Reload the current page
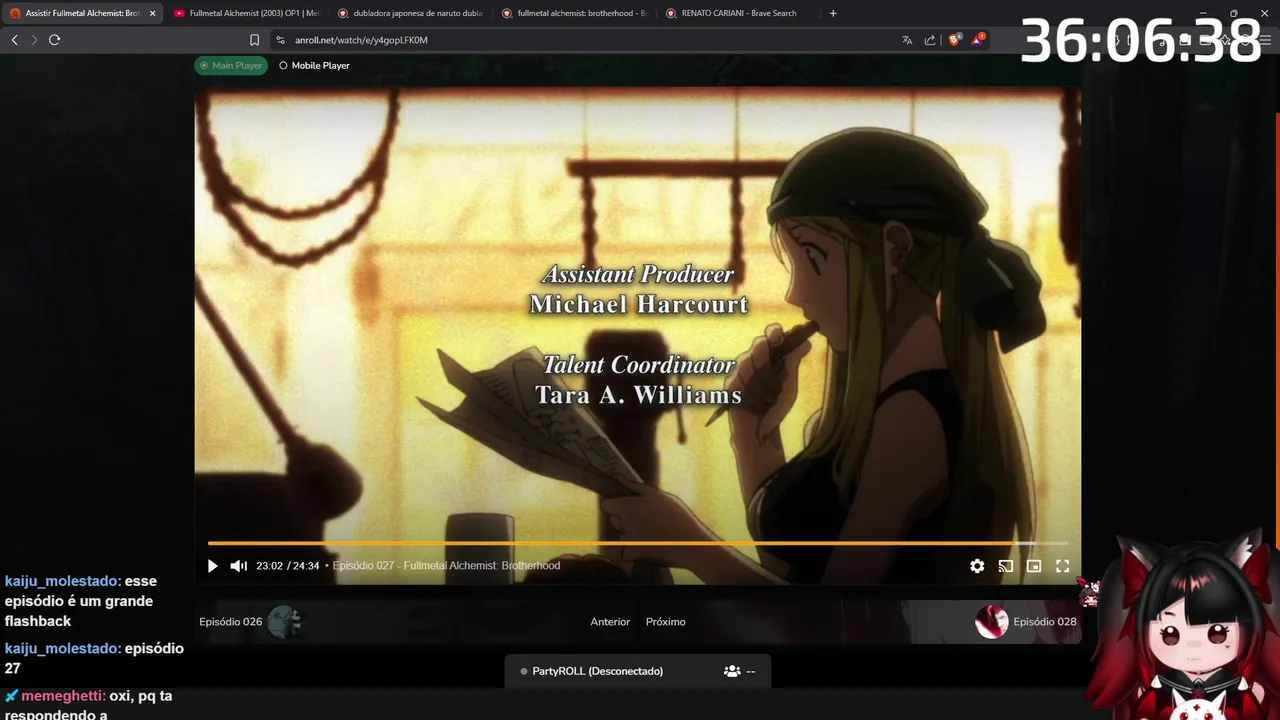Screen dimensions: 1280x720 [x=55, y=40]
